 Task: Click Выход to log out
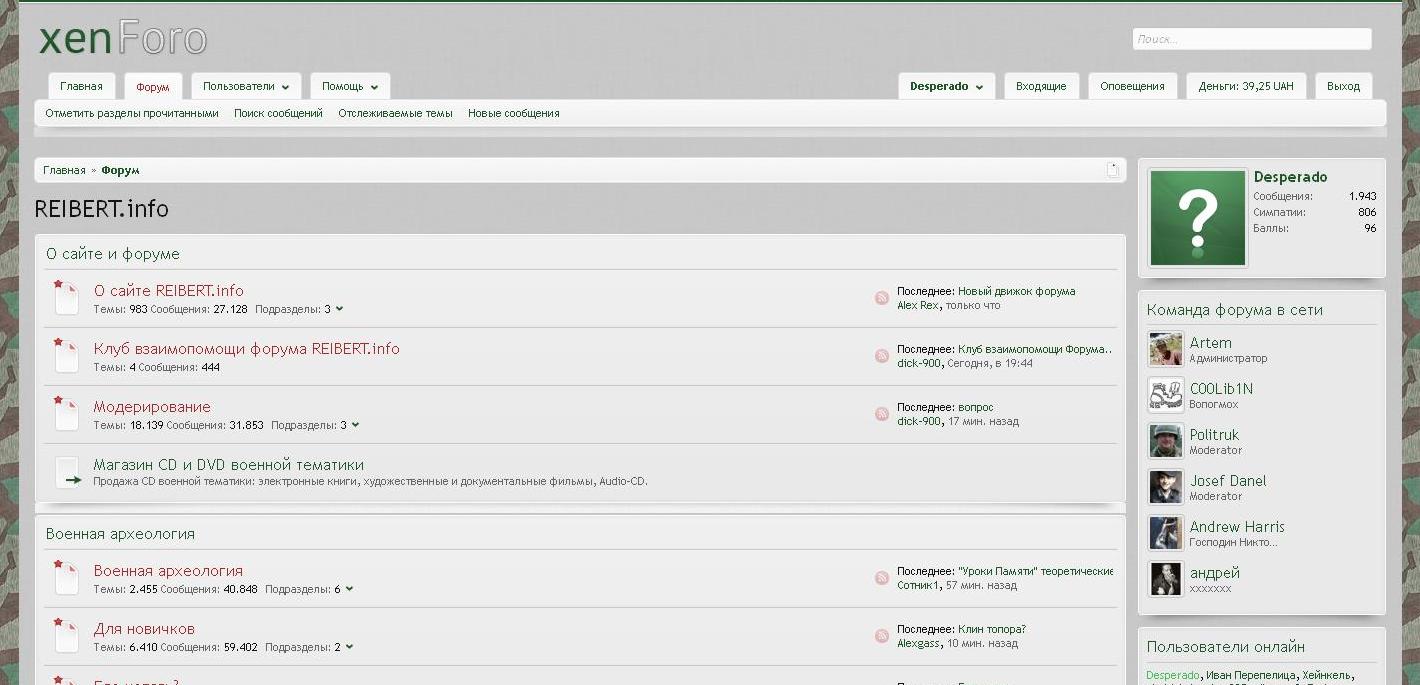coord(1343,87)
